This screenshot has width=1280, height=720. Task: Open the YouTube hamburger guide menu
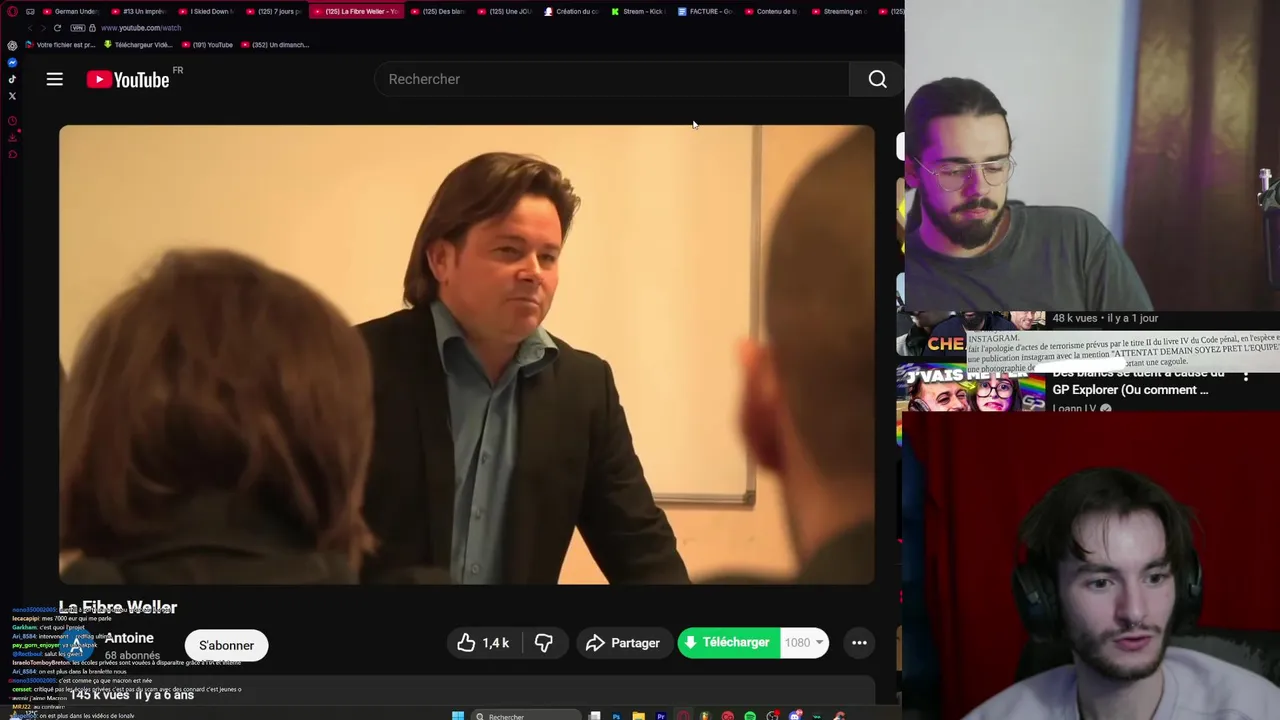tap(55, 79)
